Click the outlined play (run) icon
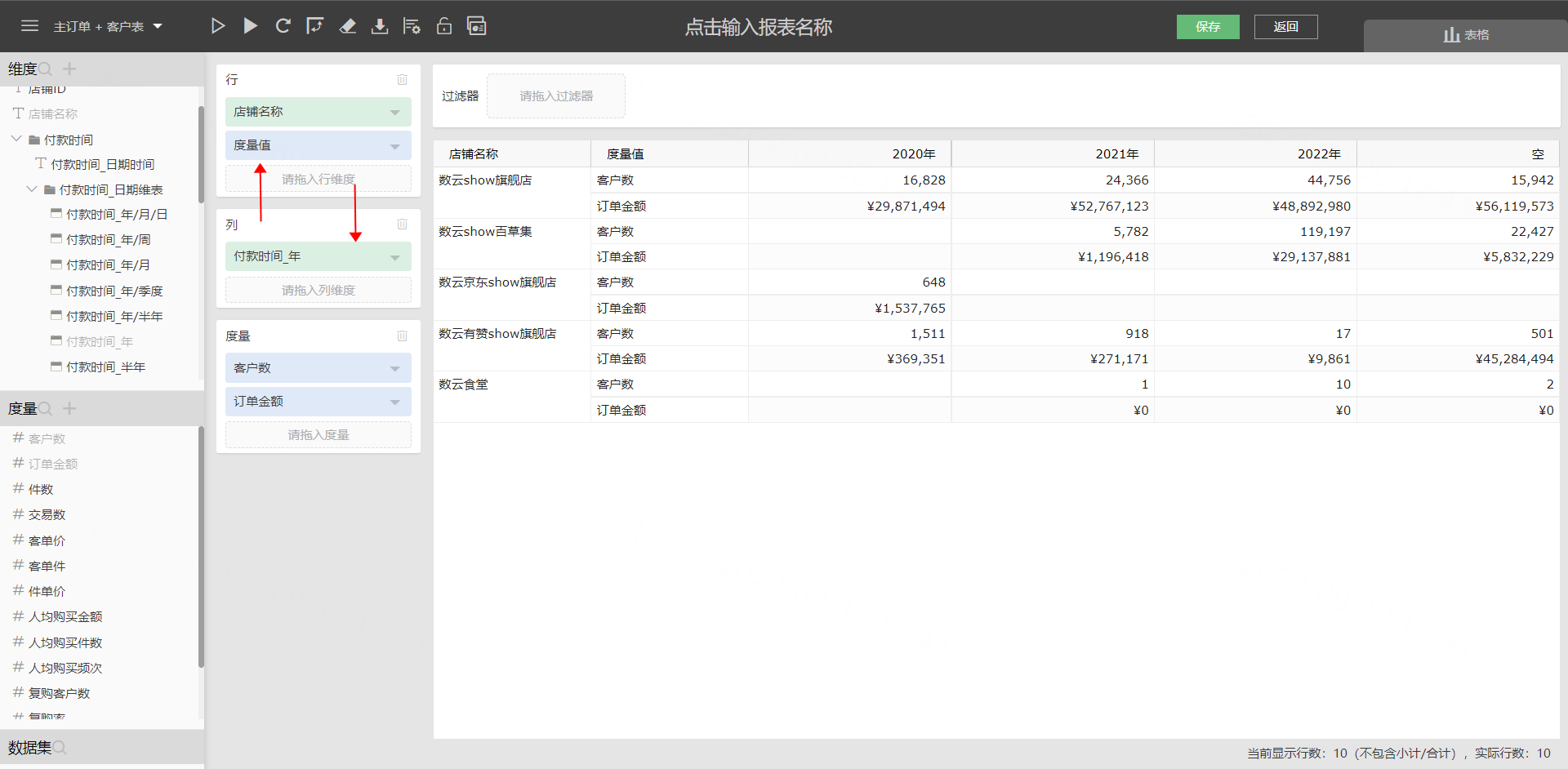Viewport: 1568px width, 769px height. (217, 26)
